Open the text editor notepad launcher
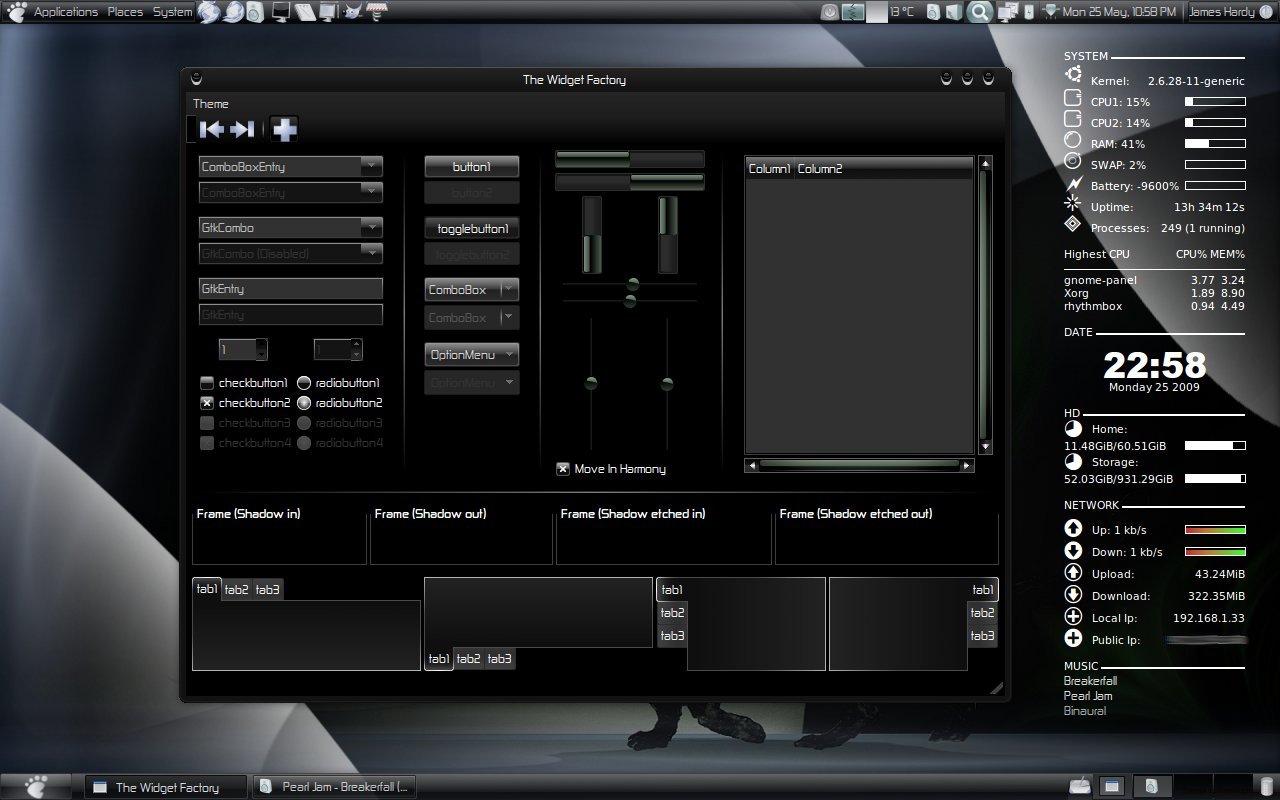The height and width of the screenshot is (800, 1280). pos(305,12)
